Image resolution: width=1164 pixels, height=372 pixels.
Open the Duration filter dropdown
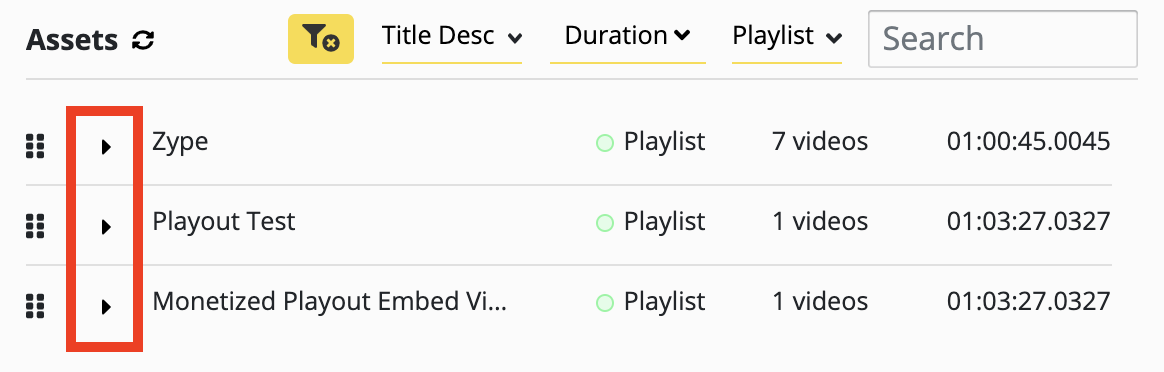coord(628,38)
